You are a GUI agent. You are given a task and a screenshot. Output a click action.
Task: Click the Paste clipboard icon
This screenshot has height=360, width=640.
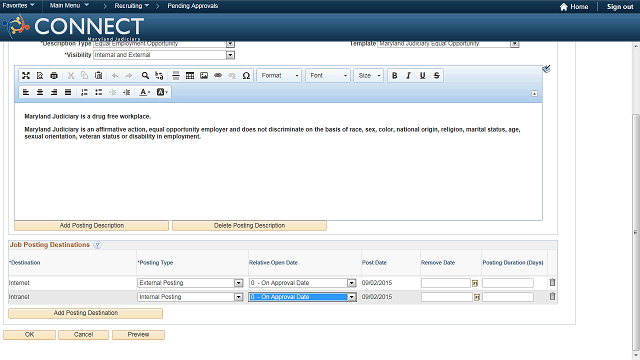pyautogui.click(x=98, y=76)
